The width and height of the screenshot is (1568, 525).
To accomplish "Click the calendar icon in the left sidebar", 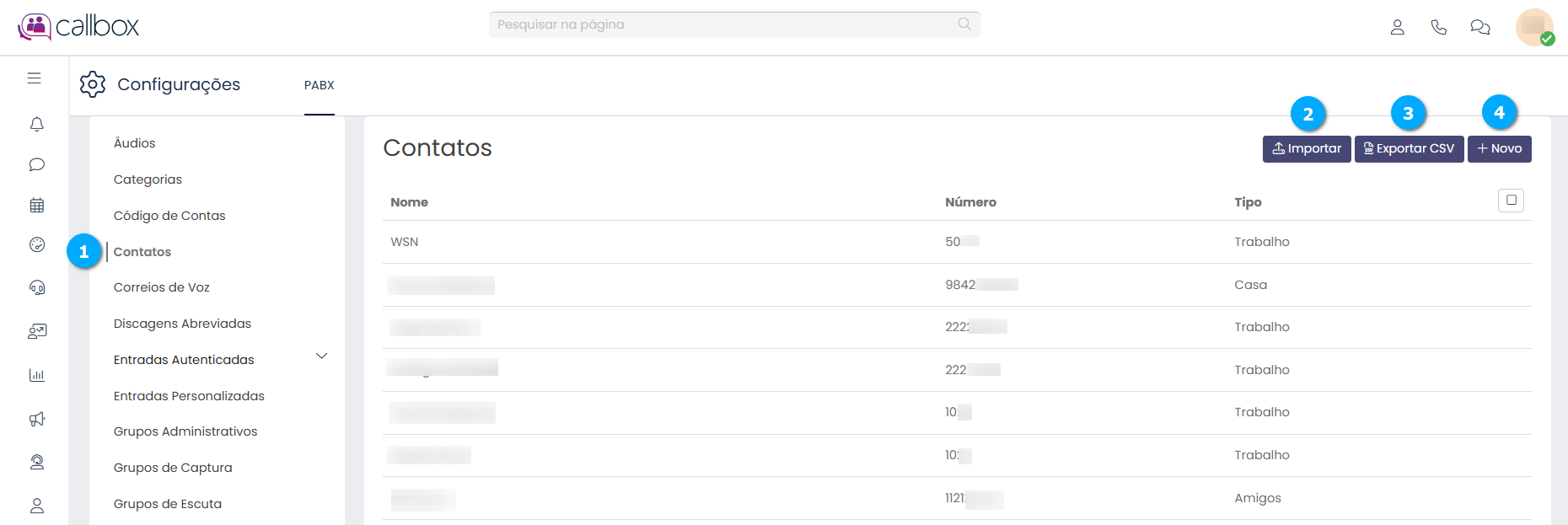I will pos(36,205).
